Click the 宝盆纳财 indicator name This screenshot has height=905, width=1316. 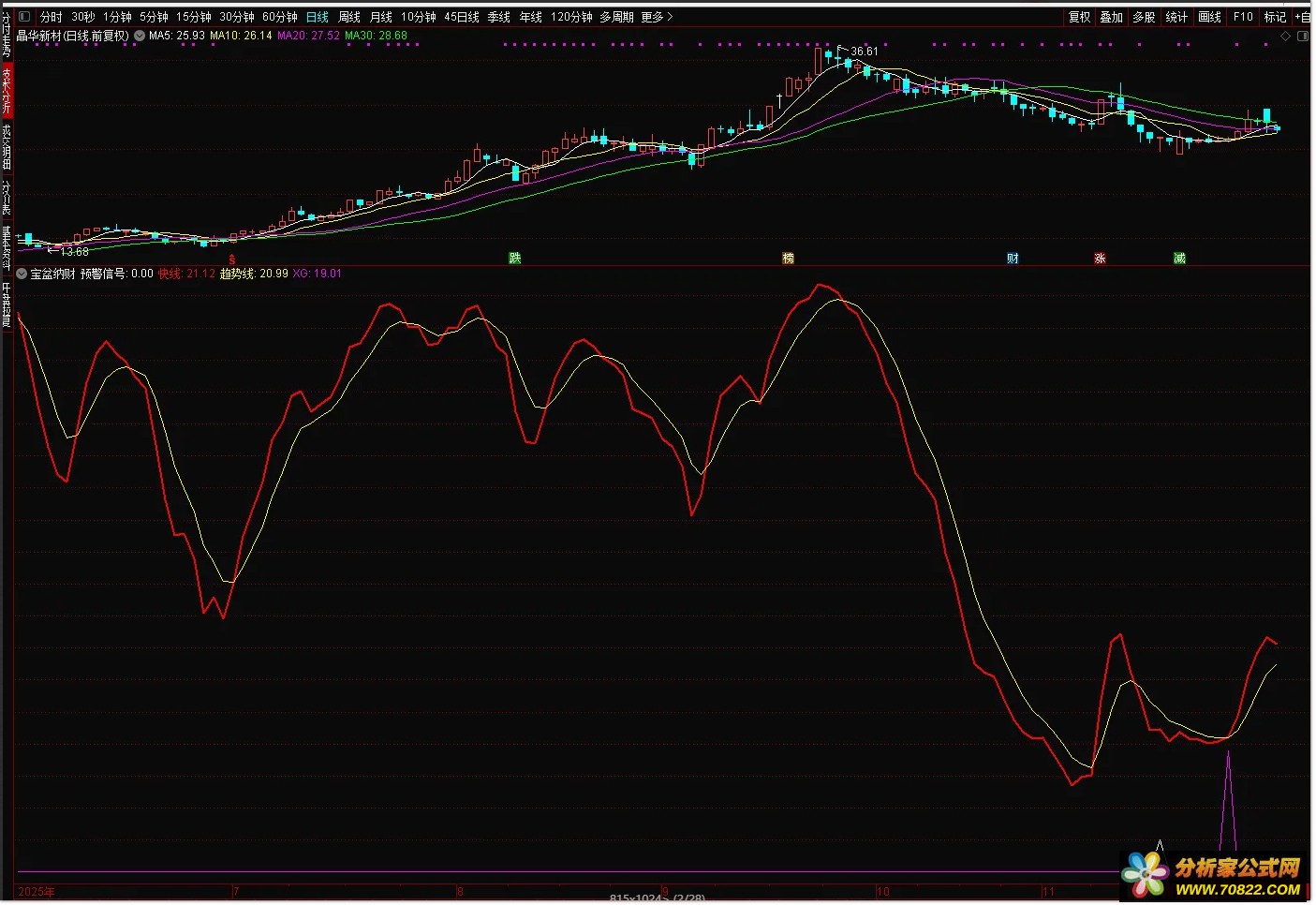52,274
